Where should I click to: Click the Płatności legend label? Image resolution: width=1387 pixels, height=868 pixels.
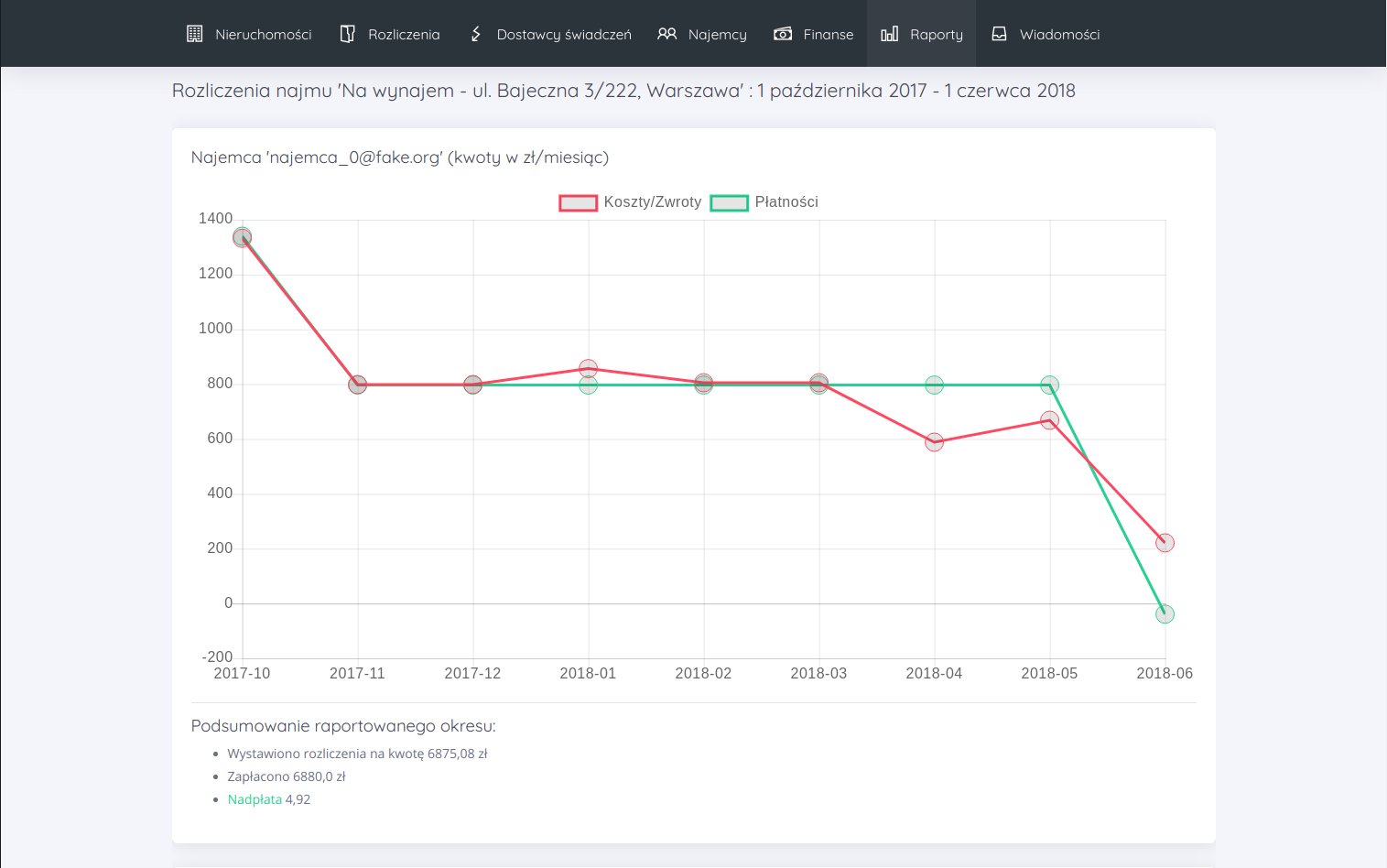pyautogui.click(x=786, y=202)
